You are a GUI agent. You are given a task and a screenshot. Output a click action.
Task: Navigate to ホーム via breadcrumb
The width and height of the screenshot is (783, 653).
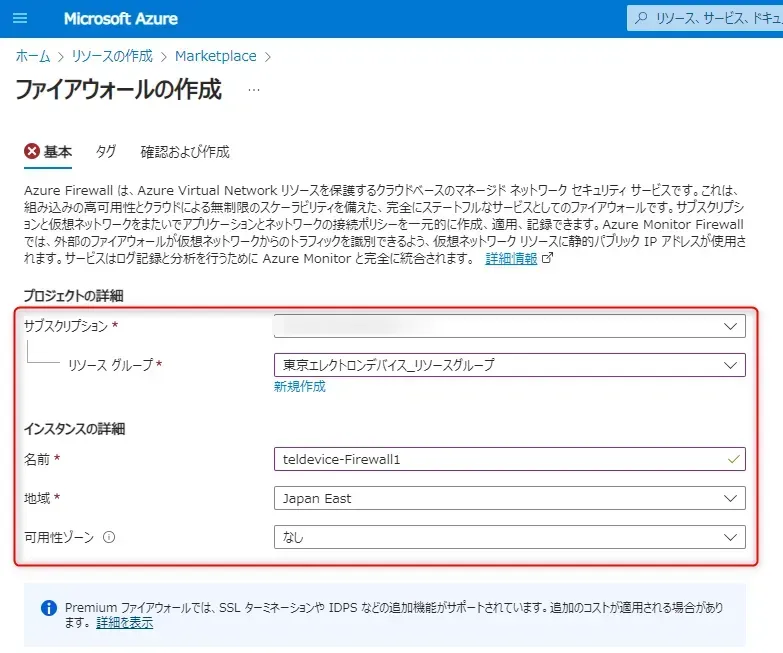(32, 56)
